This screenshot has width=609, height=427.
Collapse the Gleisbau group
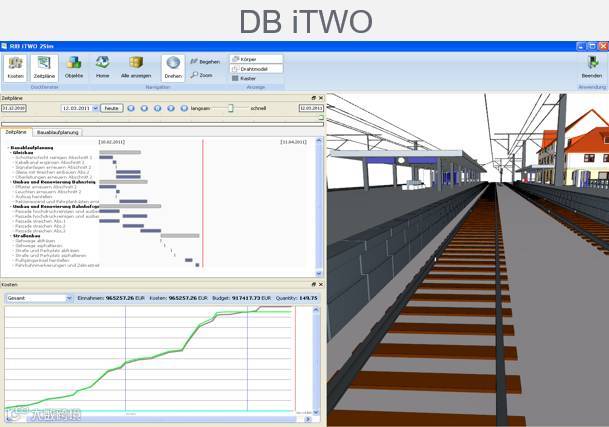(x=10, y=153)
